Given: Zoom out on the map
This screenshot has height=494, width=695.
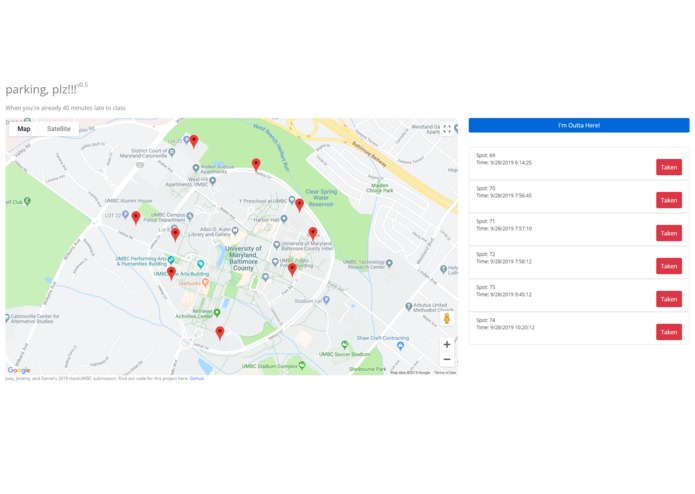Looking at the screenshot, I should click(x=447, y=359).
